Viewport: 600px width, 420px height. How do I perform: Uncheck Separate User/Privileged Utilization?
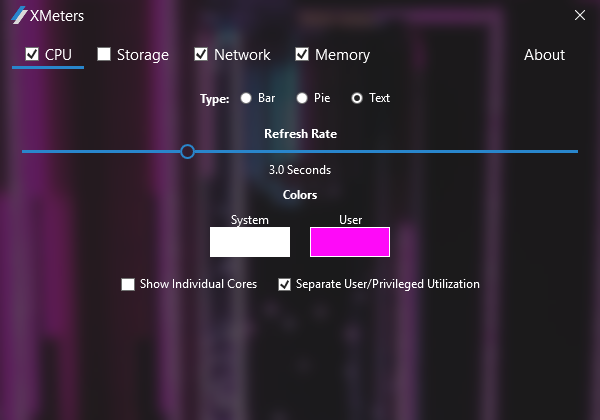[284, 284]
